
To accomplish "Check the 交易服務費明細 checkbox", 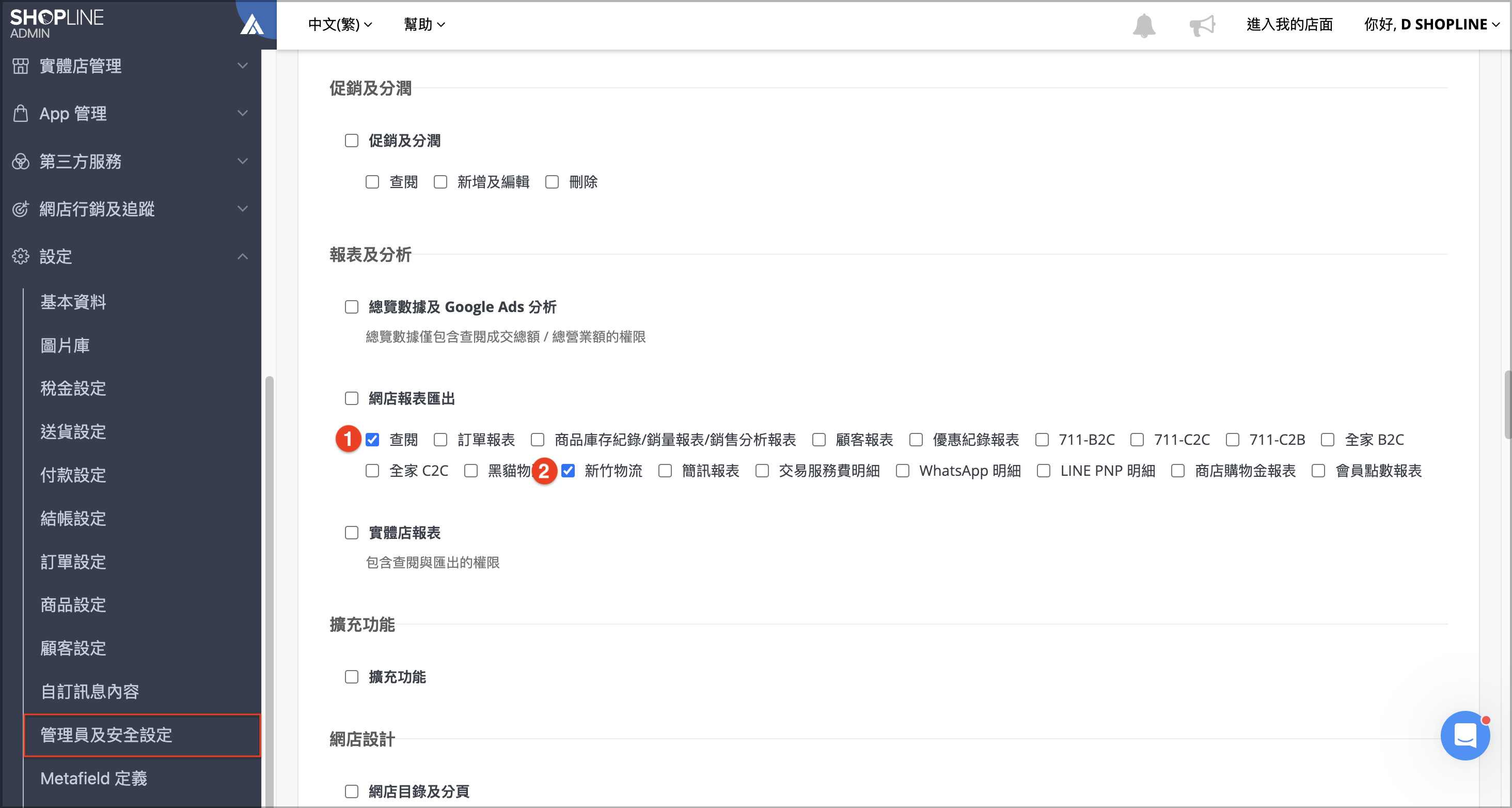I will pos(762,471).
